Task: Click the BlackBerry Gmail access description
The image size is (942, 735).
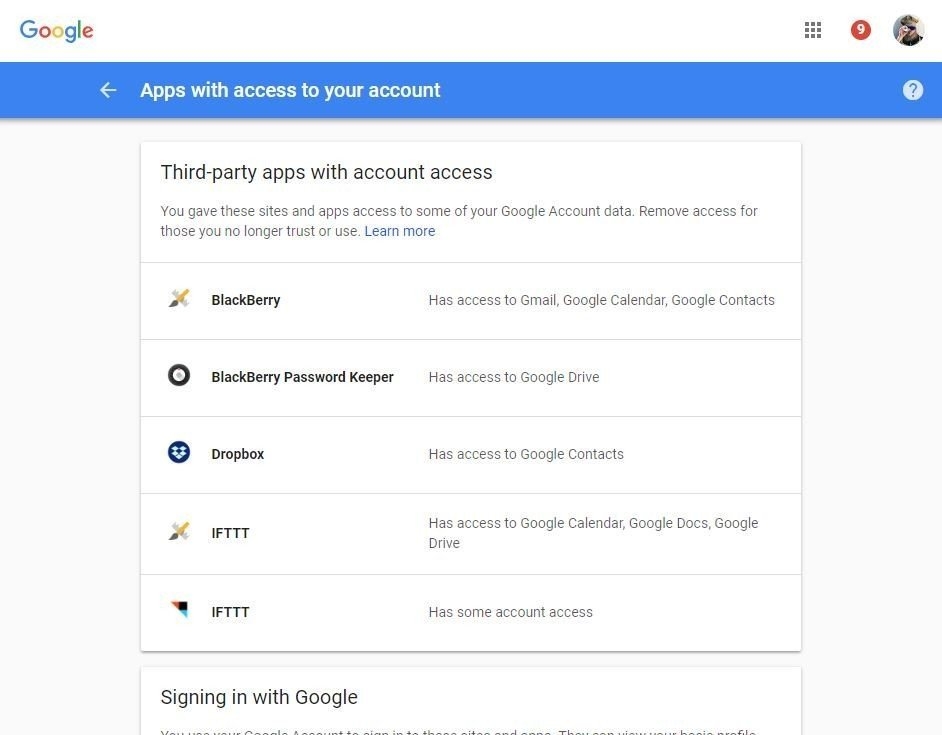Action: (x=601, y=300)
